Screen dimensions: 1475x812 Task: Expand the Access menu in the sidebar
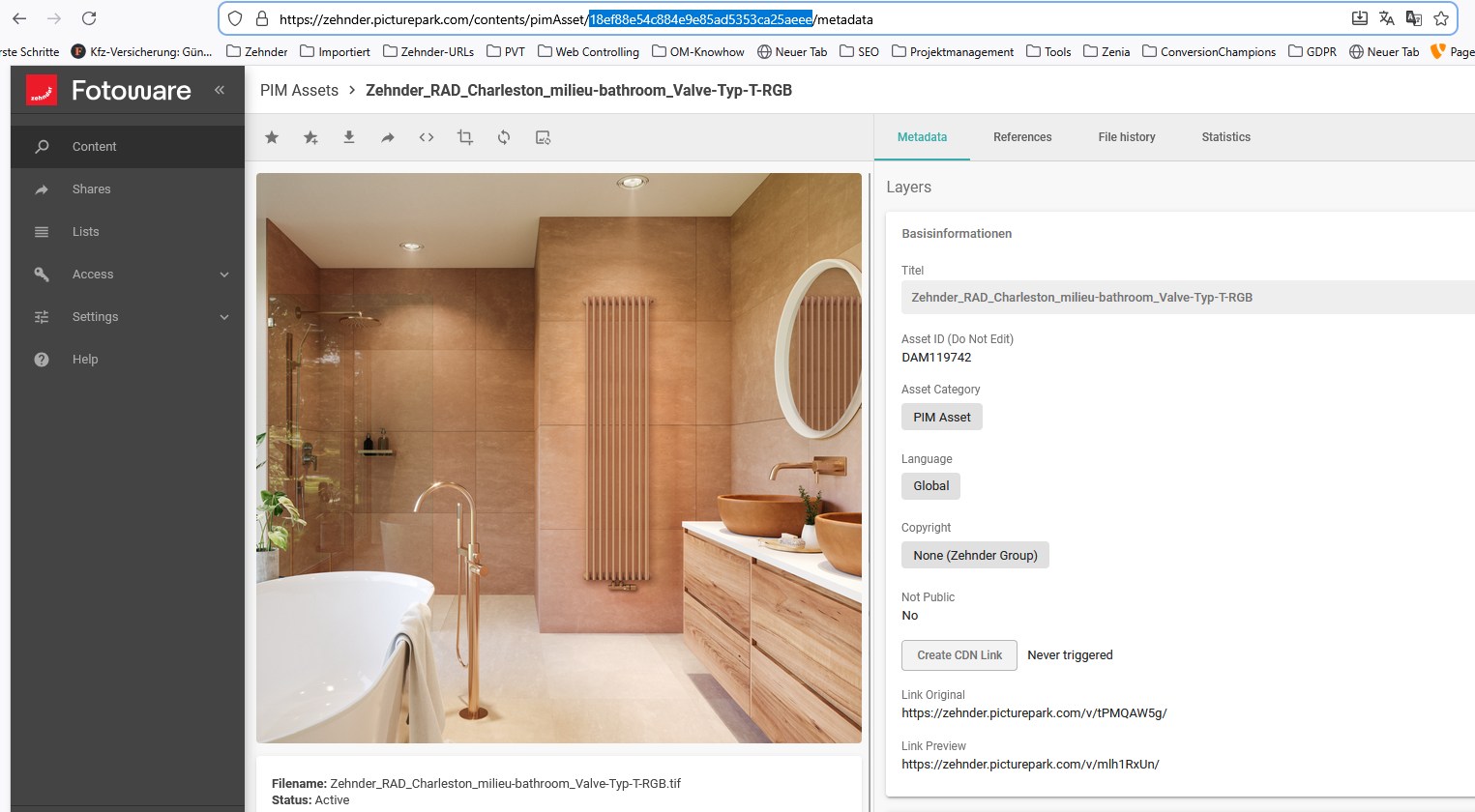(128, 275)
